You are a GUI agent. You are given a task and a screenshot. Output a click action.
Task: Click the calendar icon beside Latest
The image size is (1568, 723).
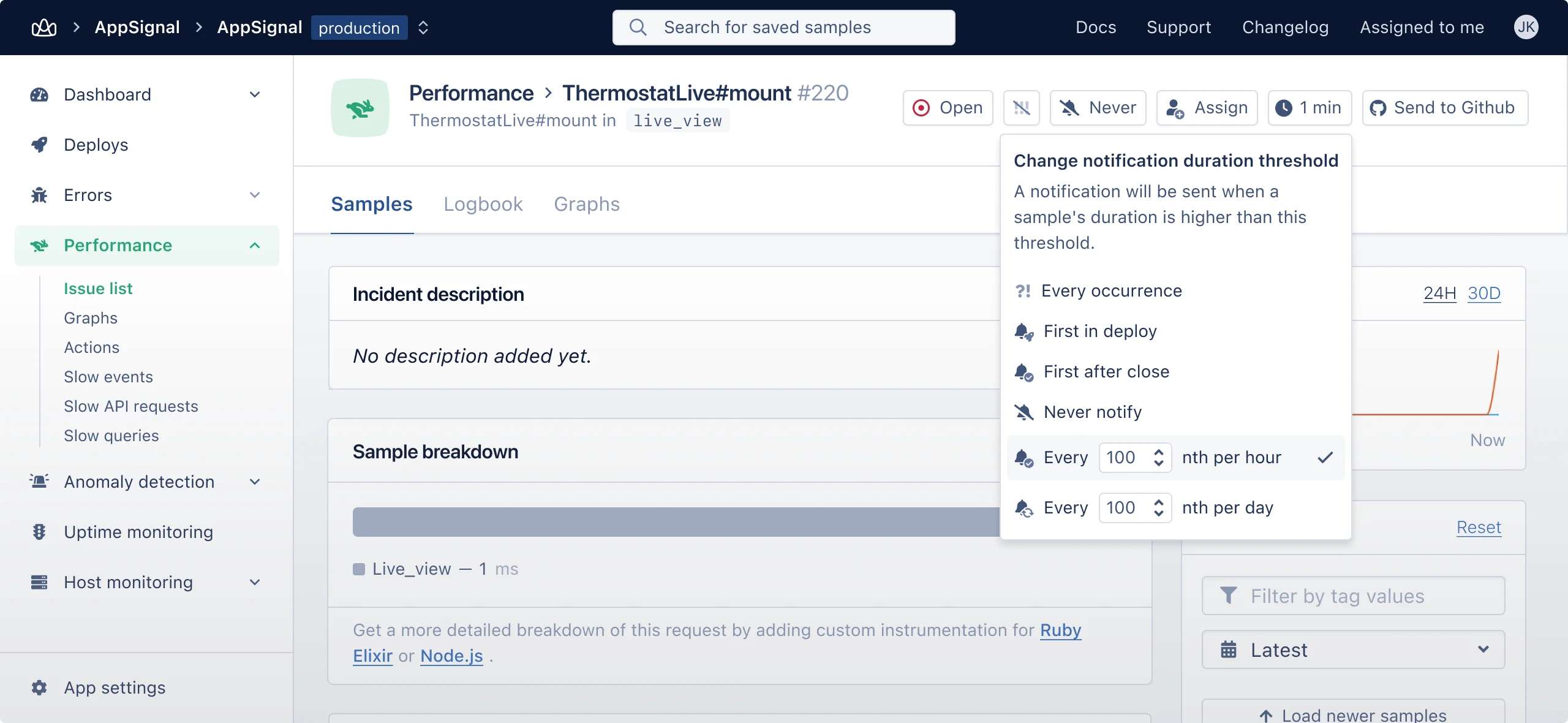tap(1229, 649)
